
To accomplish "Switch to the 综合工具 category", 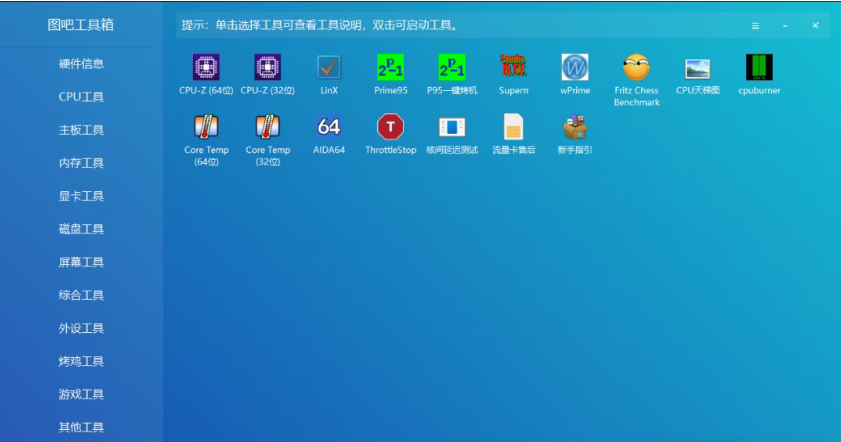I will [x=81, y=295].
